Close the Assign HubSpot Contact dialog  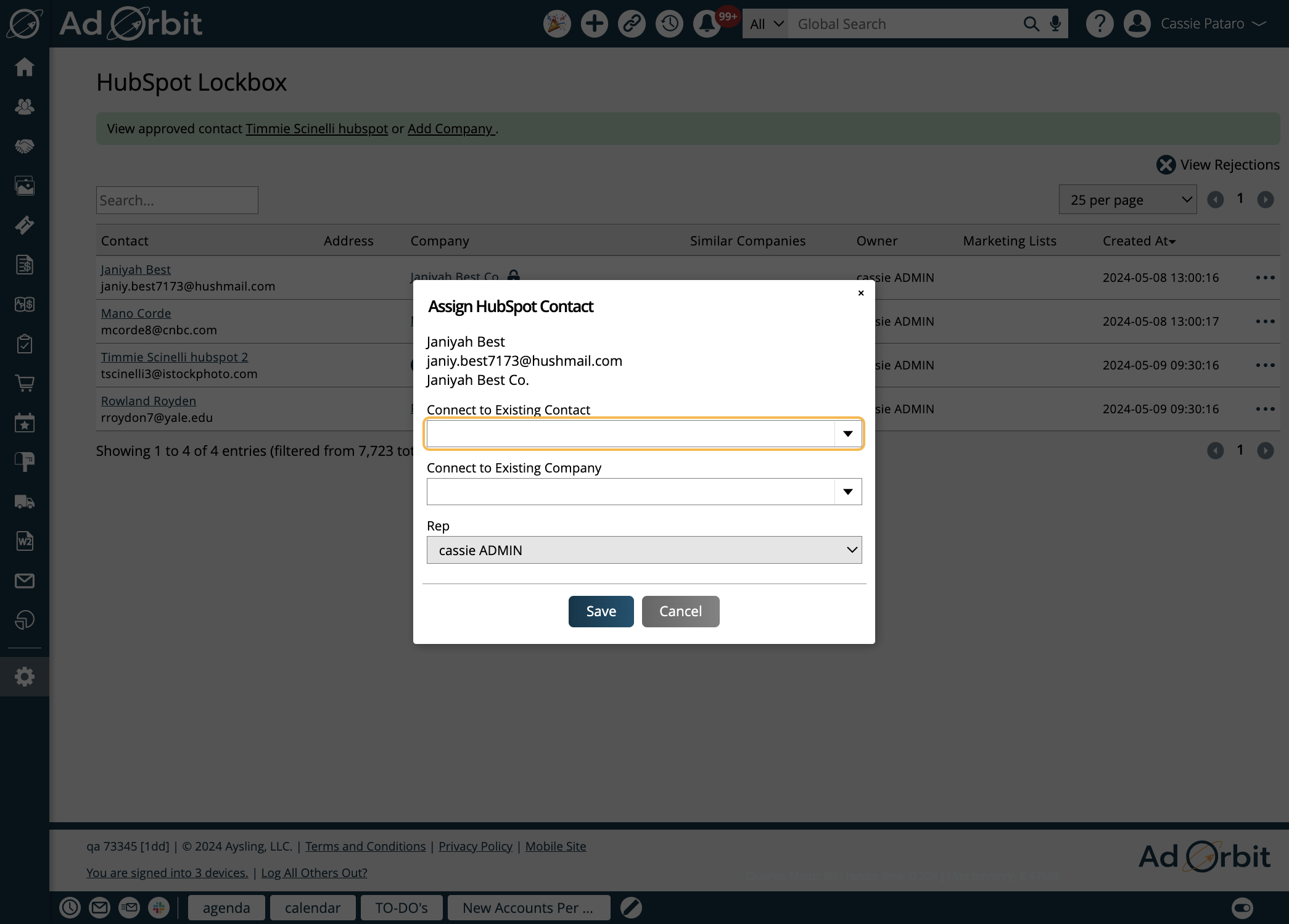tap(861, 293)
